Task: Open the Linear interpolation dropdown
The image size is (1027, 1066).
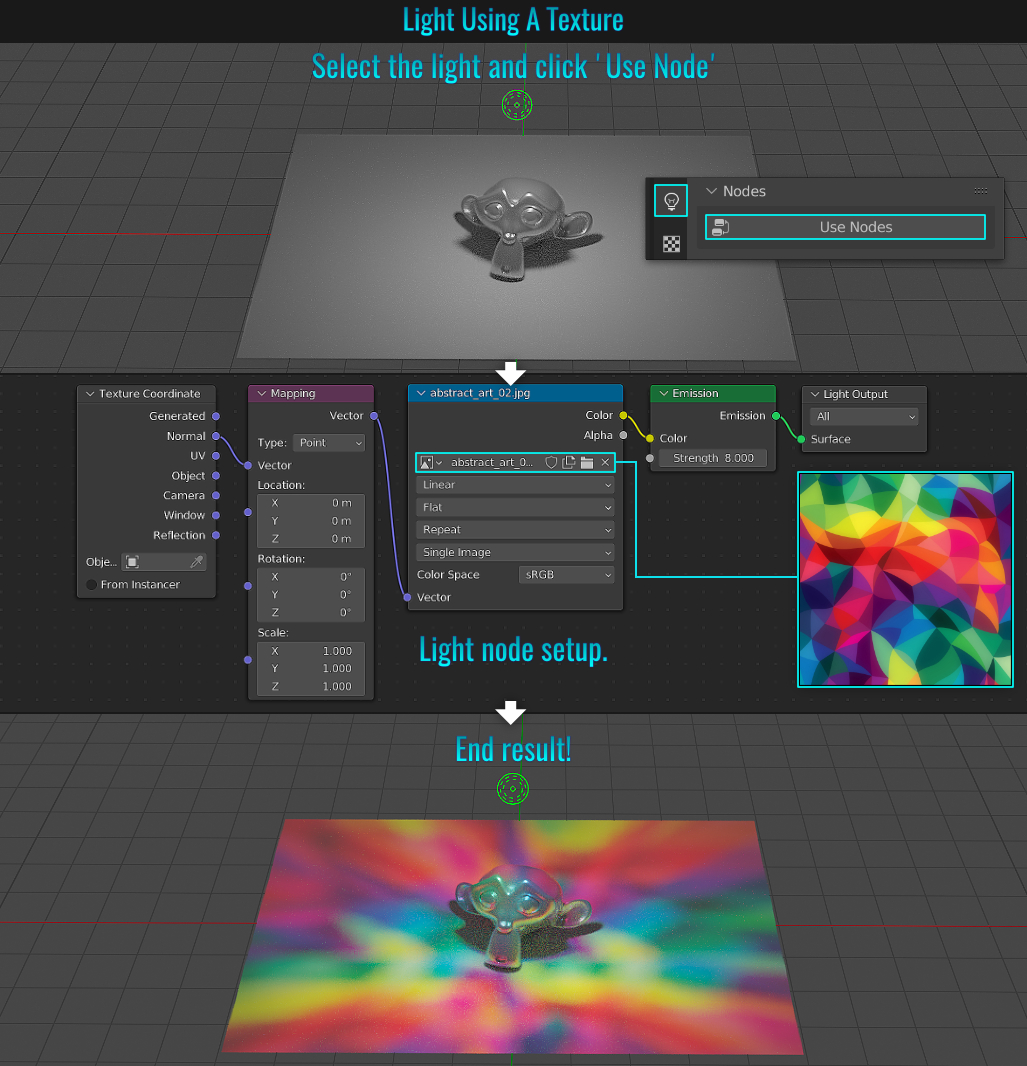Action: [515, 485]
